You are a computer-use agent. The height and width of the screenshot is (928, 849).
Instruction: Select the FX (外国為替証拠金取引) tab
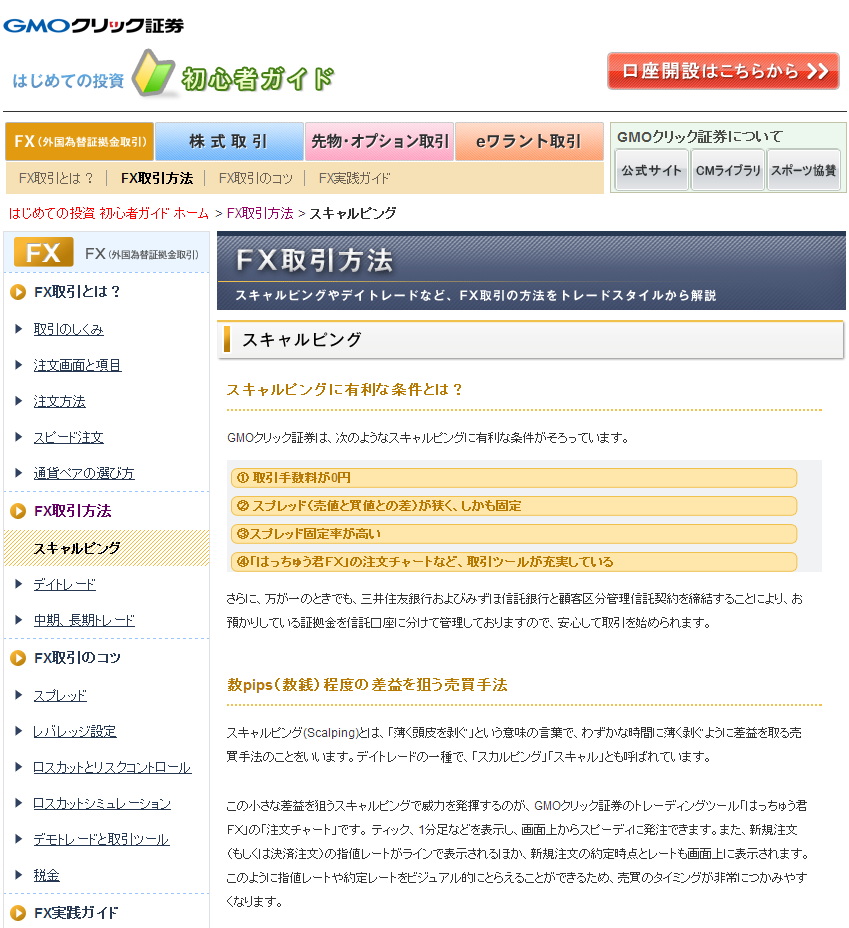[x=80, y=141]
